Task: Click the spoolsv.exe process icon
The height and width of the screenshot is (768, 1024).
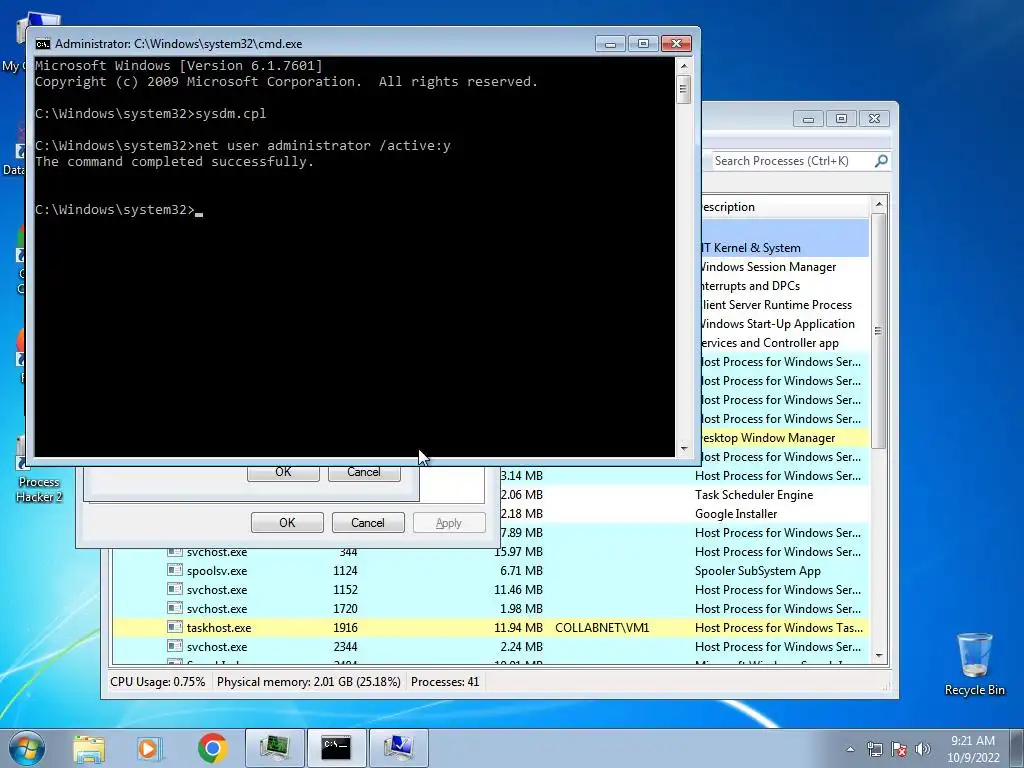Action: point(174,570)
